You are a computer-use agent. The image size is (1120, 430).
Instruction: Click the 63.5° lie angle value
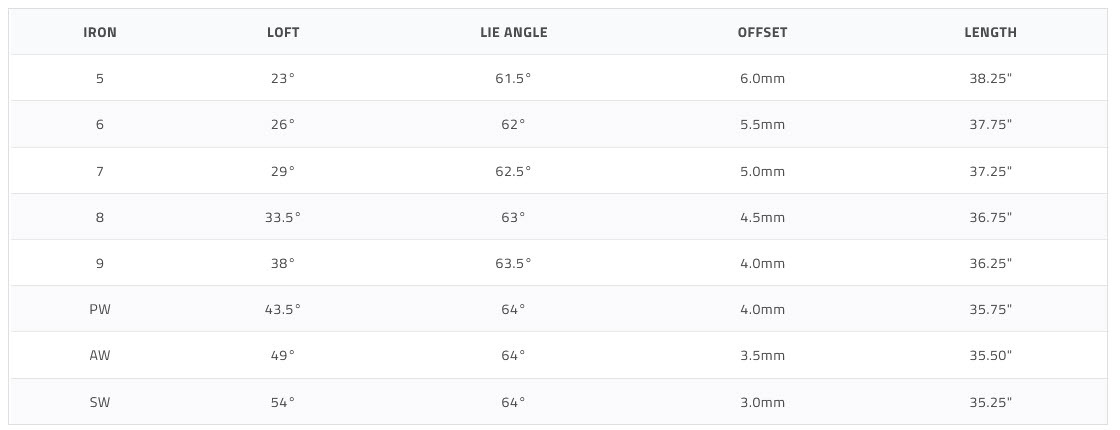[514, 264]
